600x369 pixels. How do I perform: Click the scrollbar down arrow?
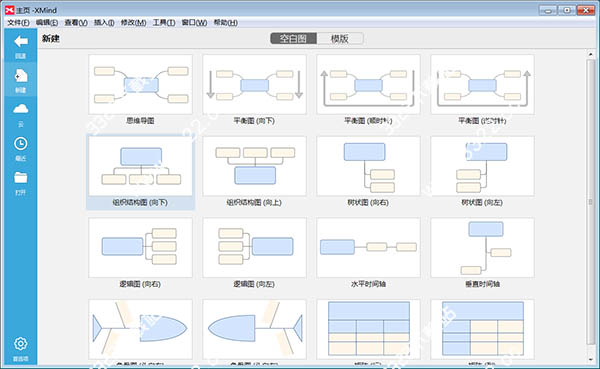[590, 360]
